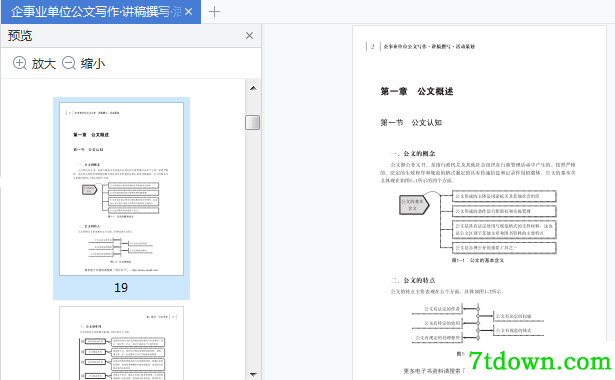This screenshot has height=380, width=615.
Task: Select the thumbnail below page 19
Action: tap(121, 344)
